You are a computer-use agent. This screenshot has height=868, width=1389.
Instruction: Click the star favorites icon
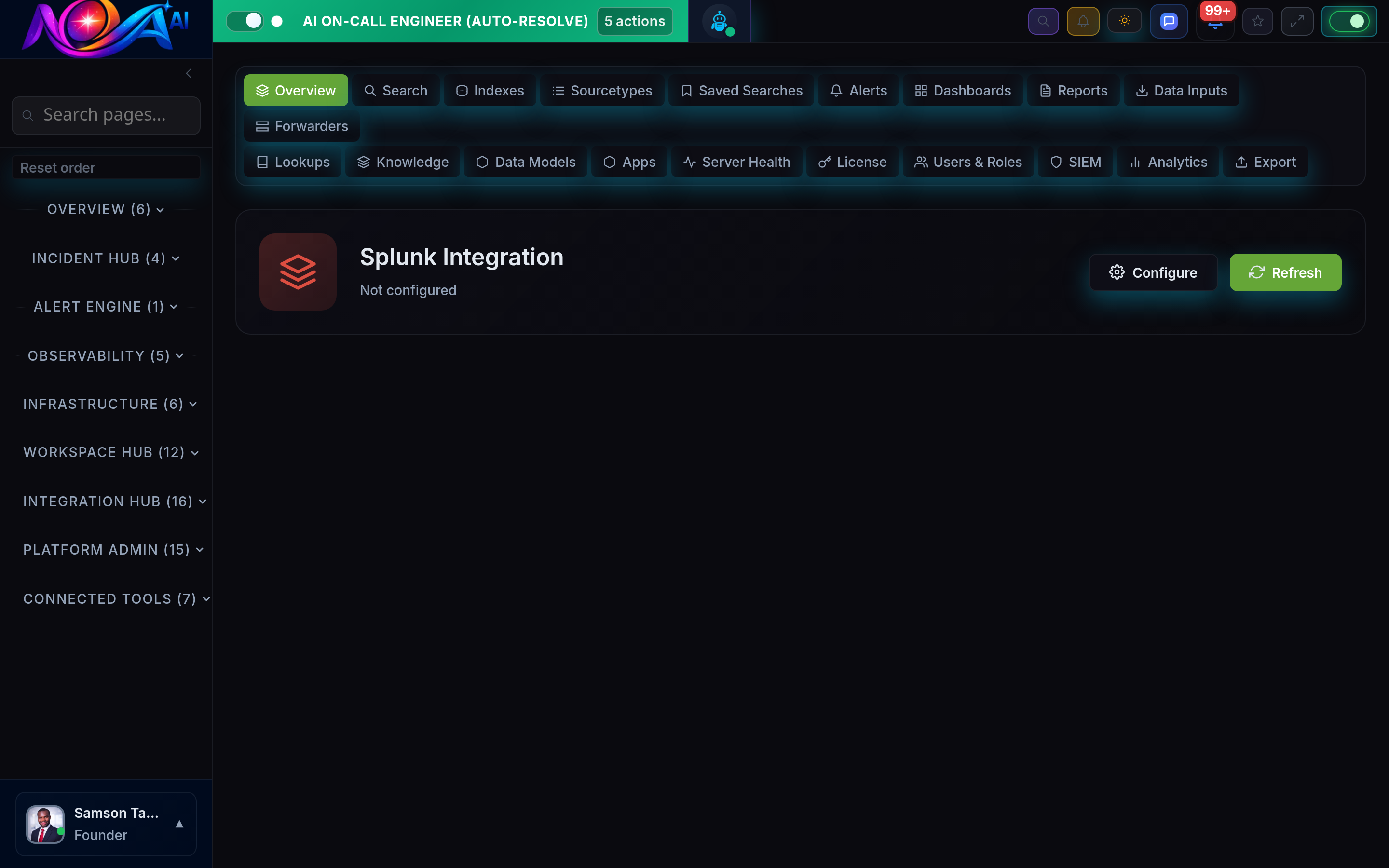pyautogui.click(x=1257, y=21)
